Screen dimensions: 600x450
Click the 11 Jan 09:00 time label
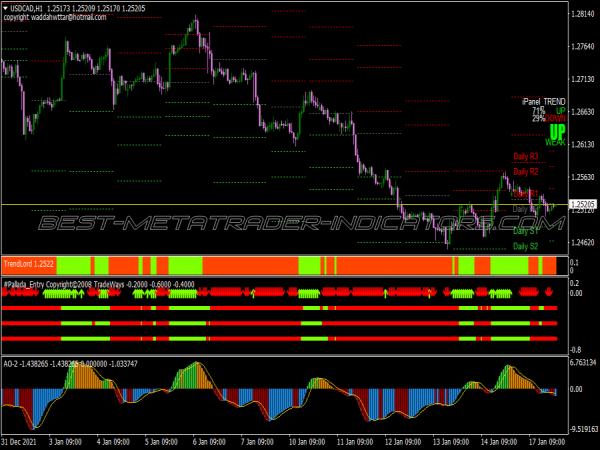355,442
